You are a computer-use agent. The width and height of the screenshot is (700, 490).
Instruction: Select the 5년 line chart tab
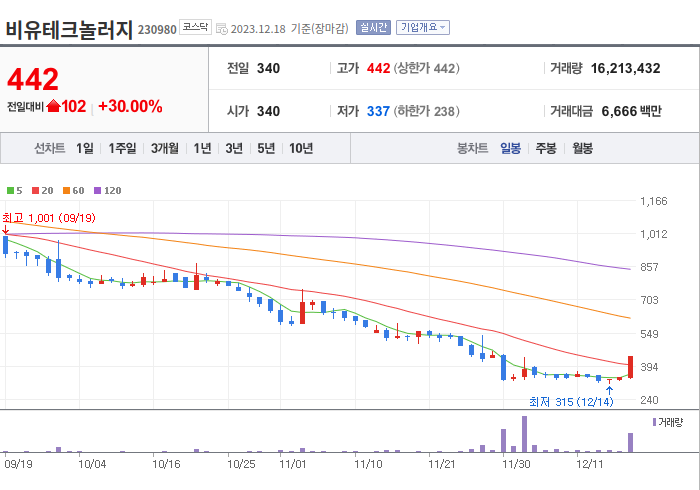click(266, 148)
